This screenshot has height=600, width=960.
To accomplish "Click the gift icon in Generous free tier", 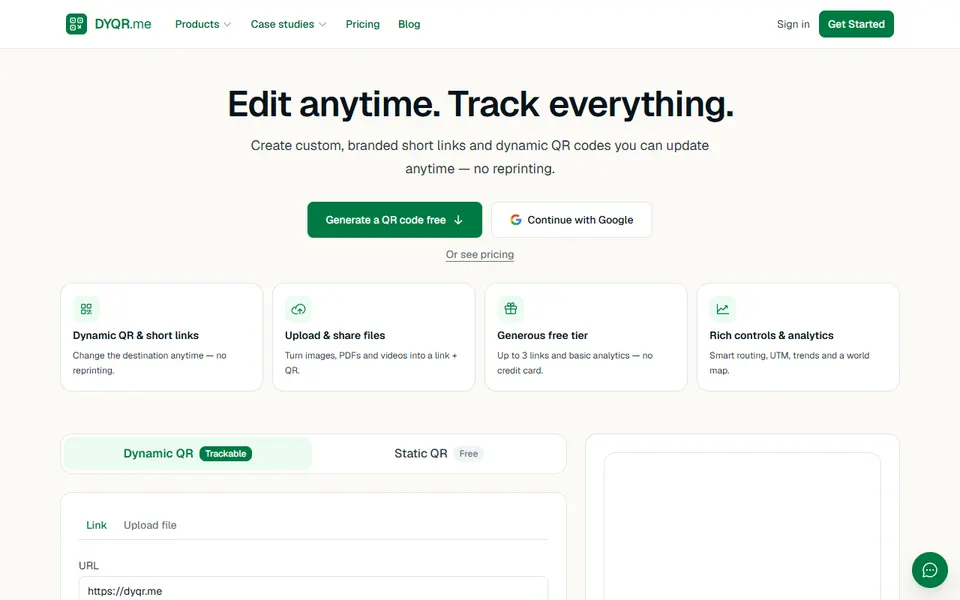I will tap(511, 309).
